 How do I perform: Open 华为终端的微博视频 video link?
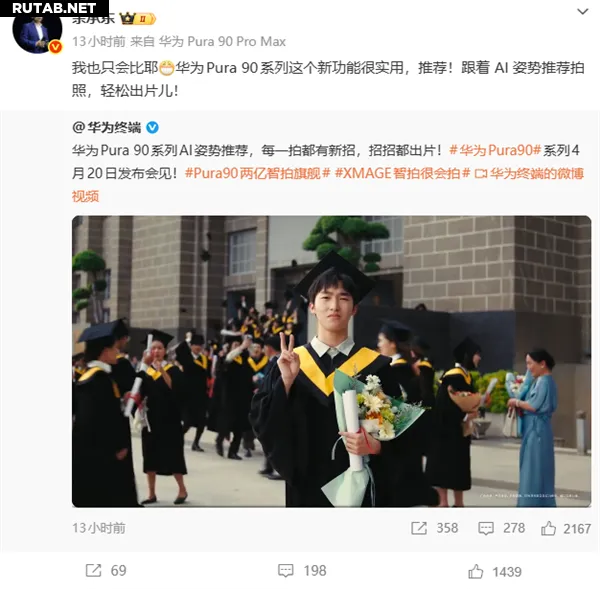tap(328, 184)
